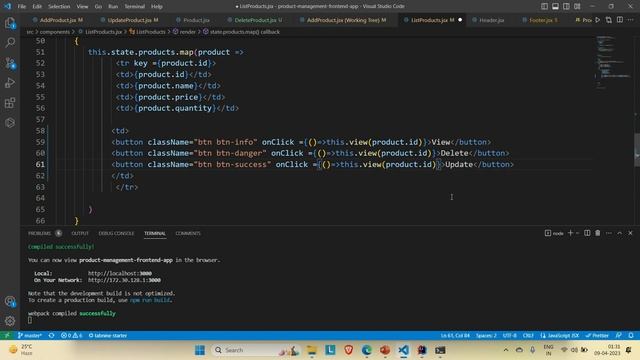This screenshot has width=640, height=360.
Task: Open the Run menu
Action: [113, 7]
